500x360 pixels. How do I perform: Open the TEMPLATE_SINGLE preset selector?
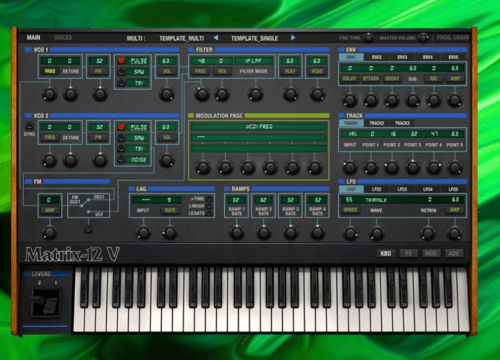[255, 38]
